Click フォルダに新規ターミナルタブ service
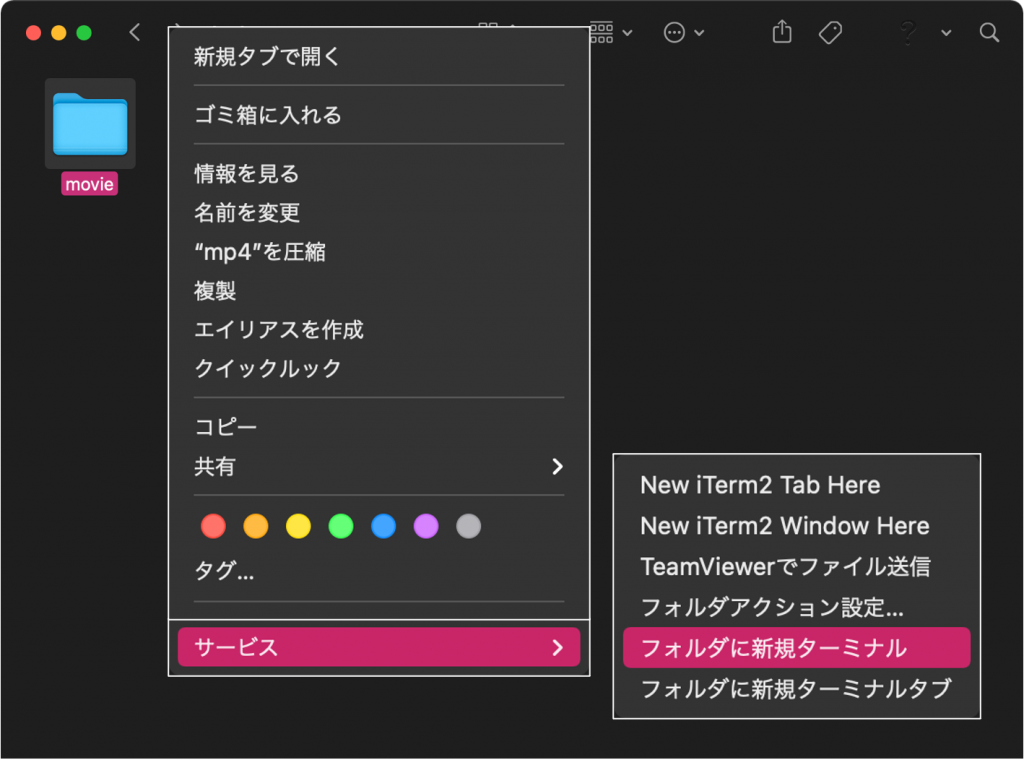 [x=795, y=689]
